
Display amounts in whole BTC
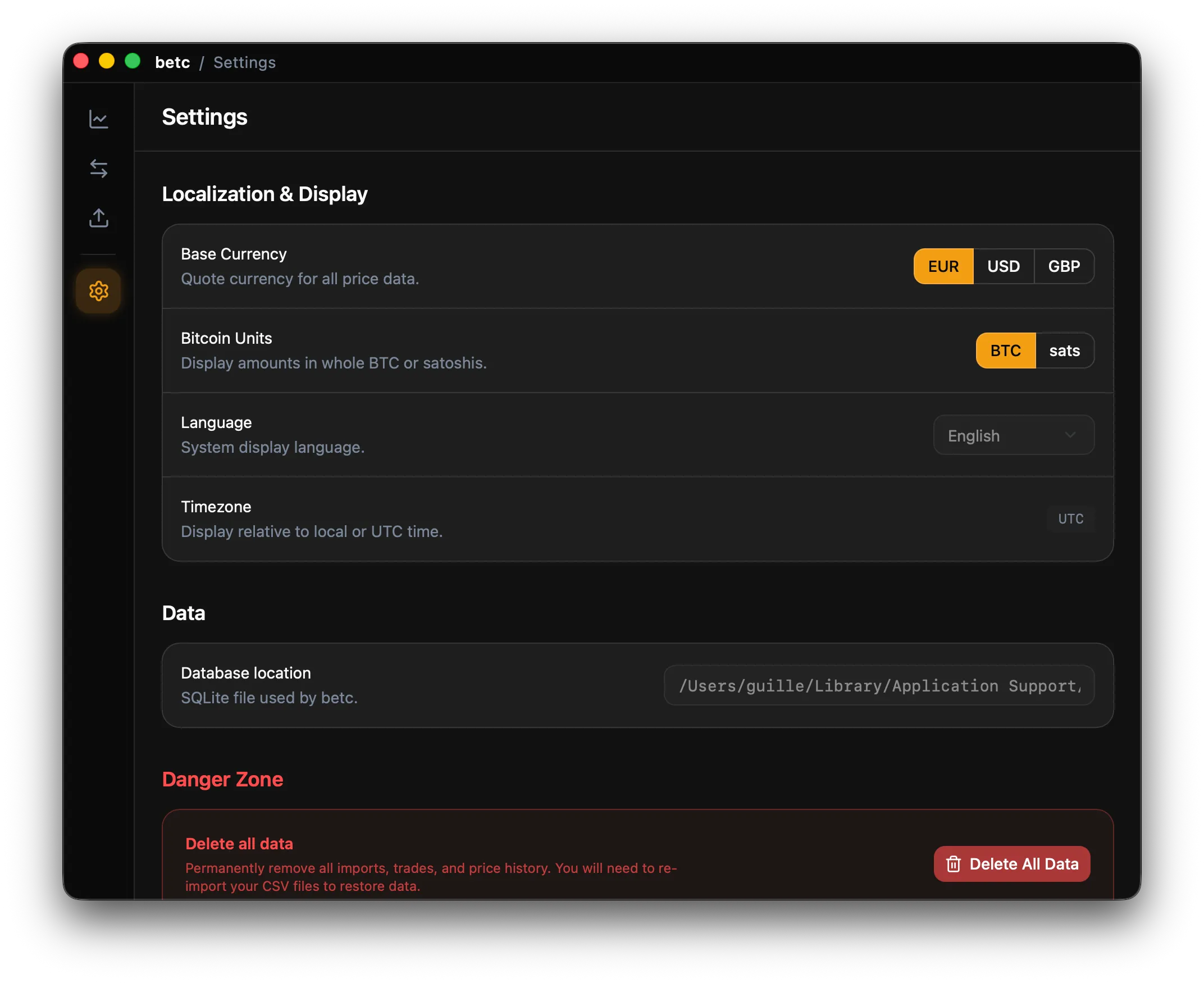pos(1005,351)
